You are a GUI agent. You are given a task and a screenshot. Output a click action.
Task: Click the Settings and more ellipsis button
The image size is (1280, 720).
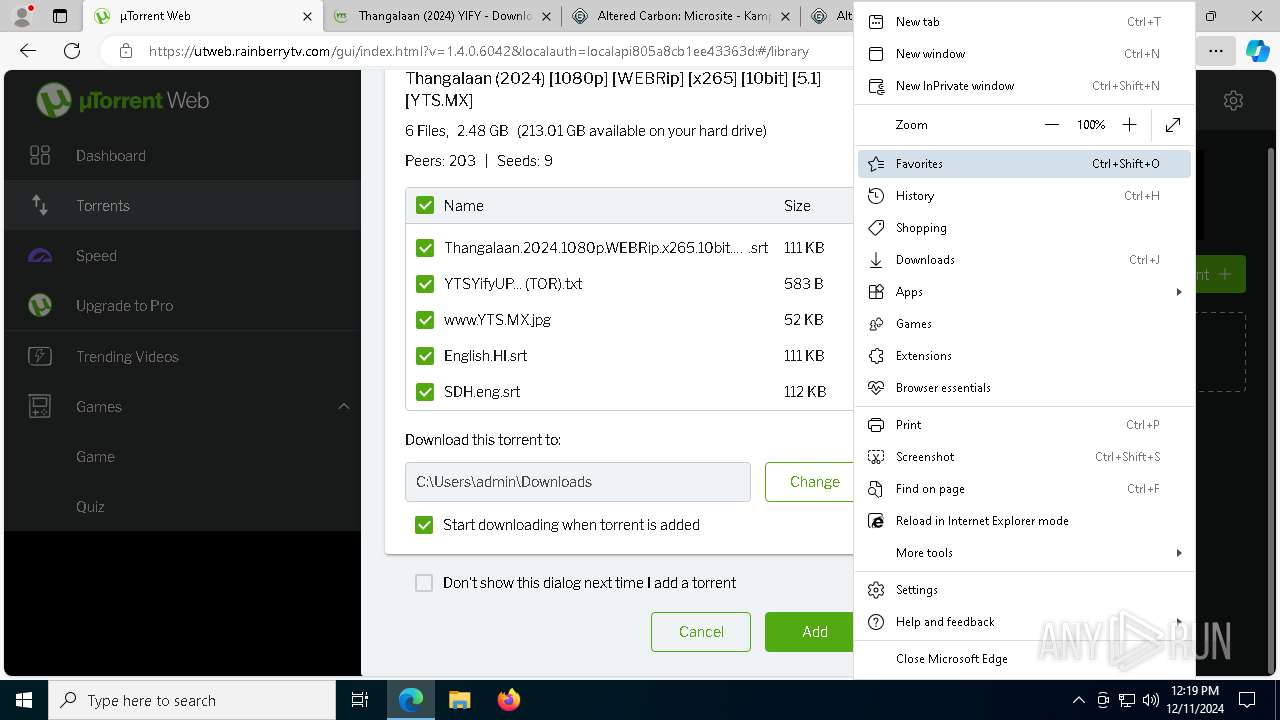tap(1216, 51)
